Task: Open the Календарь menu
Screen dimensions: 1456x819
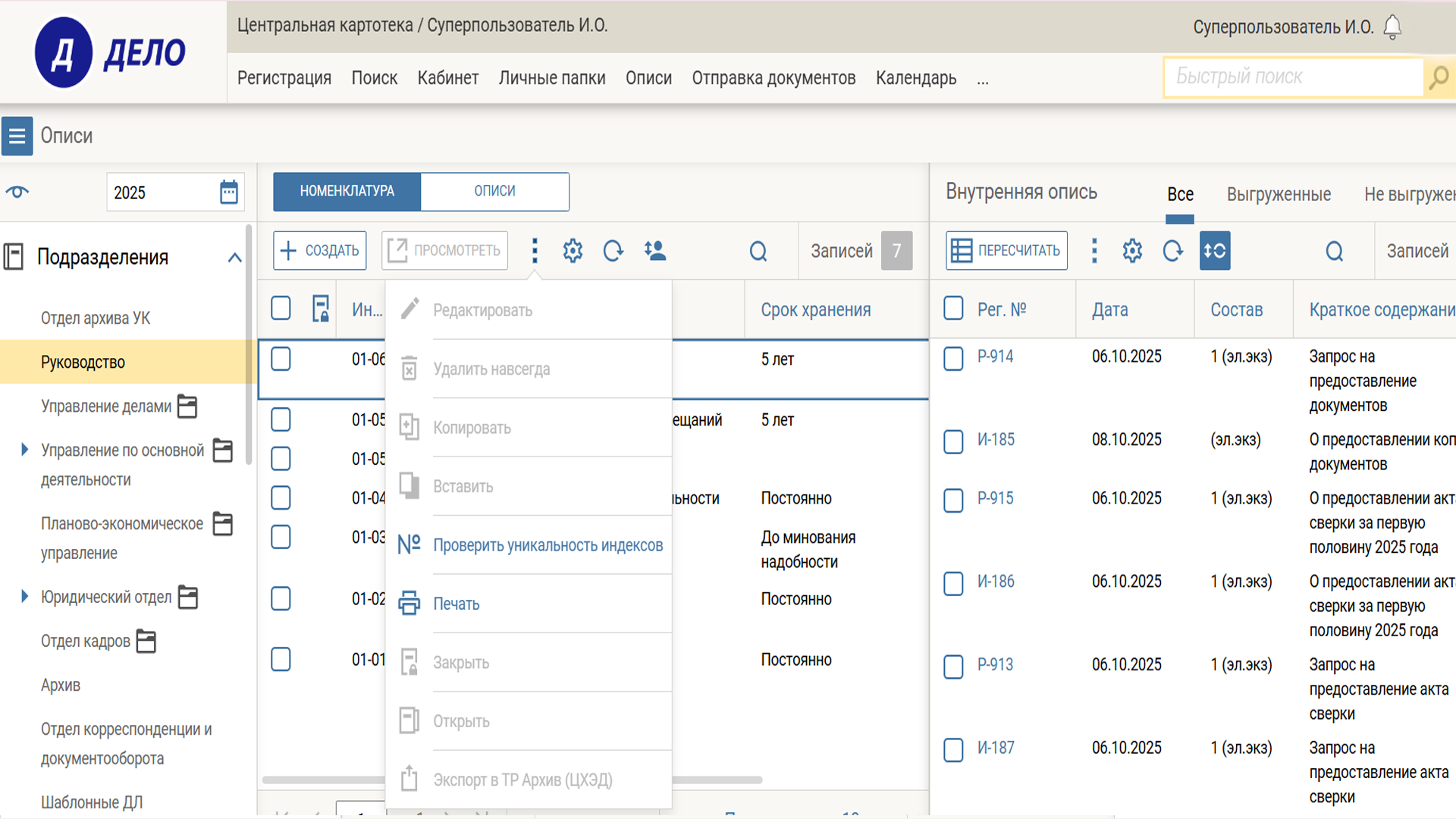Action: coord(916,78)
